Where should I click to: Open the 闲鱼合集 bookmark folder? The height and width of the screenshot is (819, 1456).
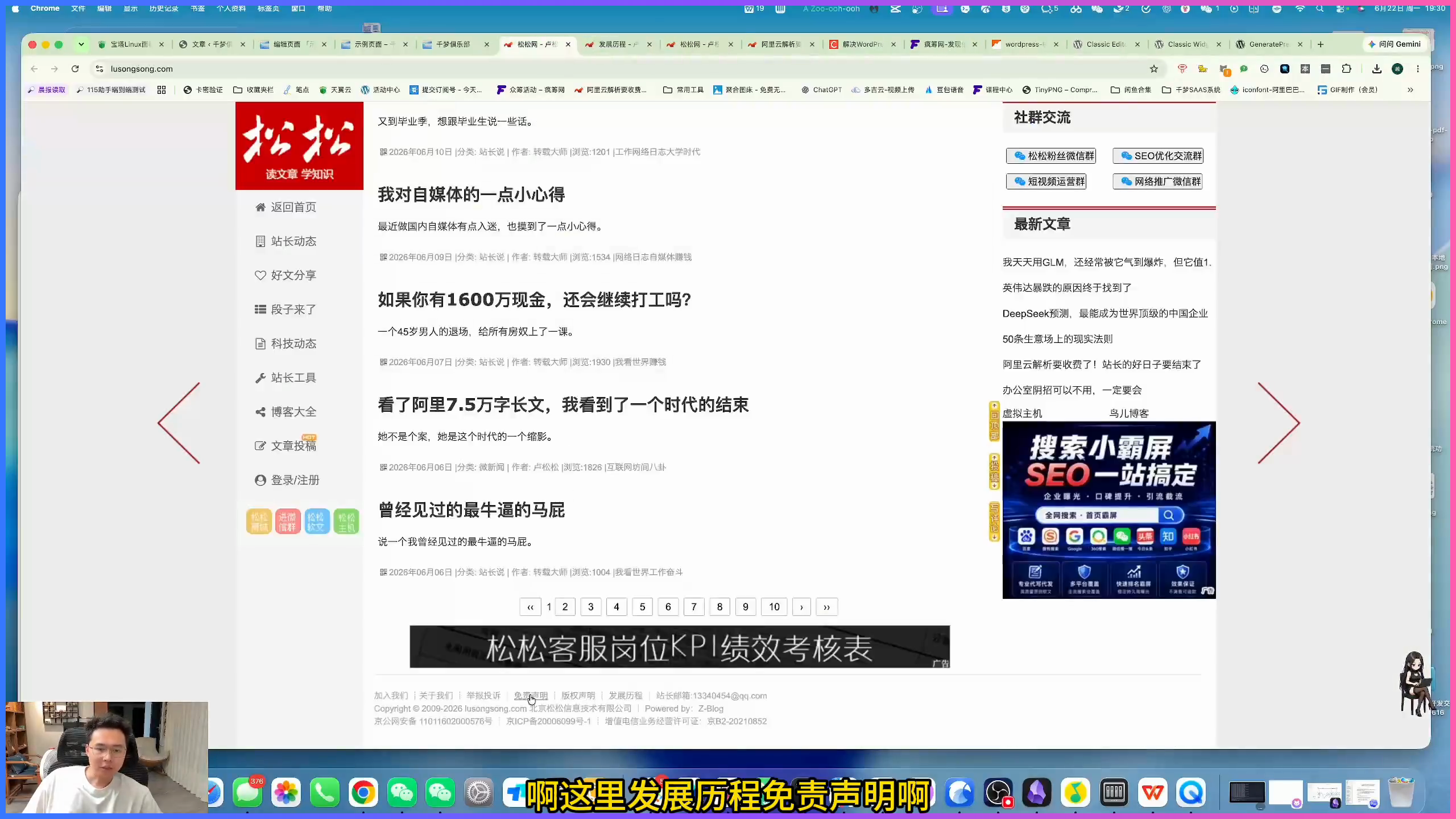coord(1131,90)
